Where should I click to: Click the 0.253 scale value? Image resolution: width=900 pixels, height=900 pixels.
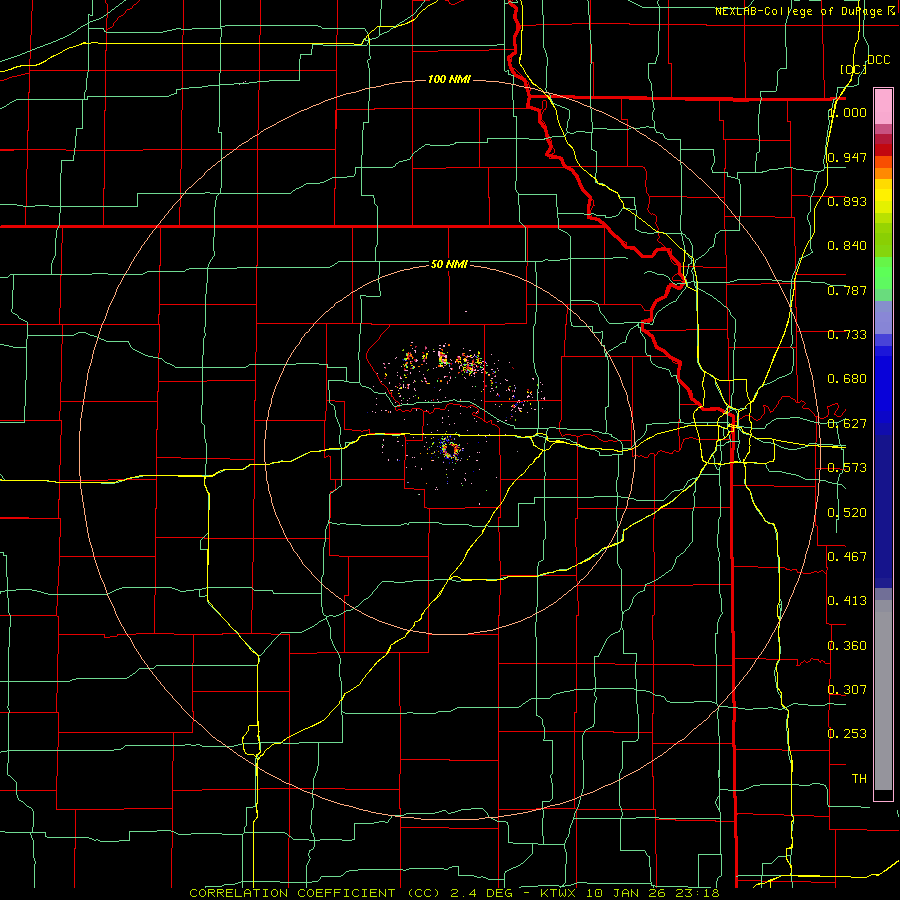click(x=847, y=734)
